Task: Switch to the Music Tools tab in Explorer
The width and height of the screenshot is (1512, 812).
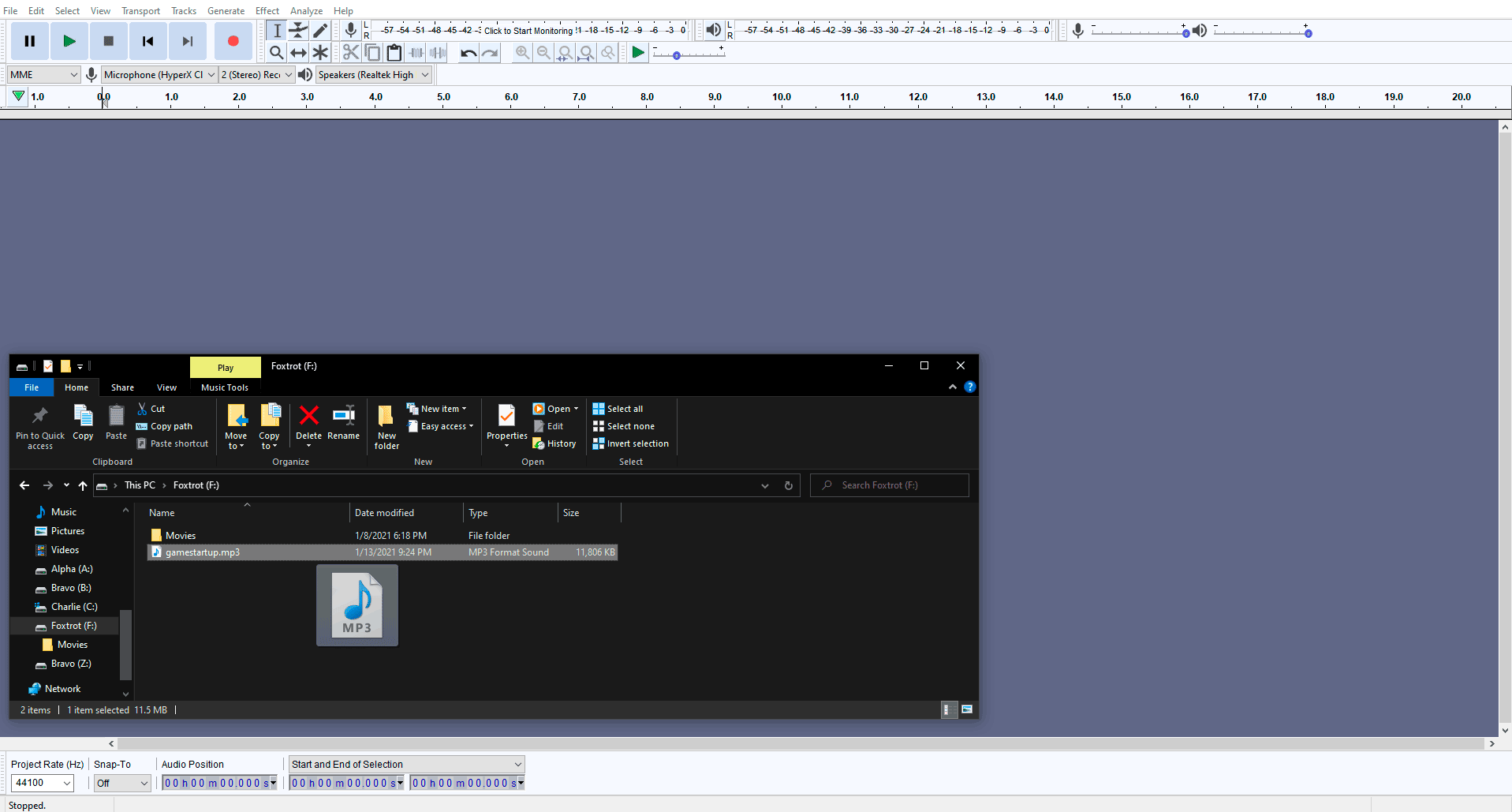Action: [x=225, y=387]
